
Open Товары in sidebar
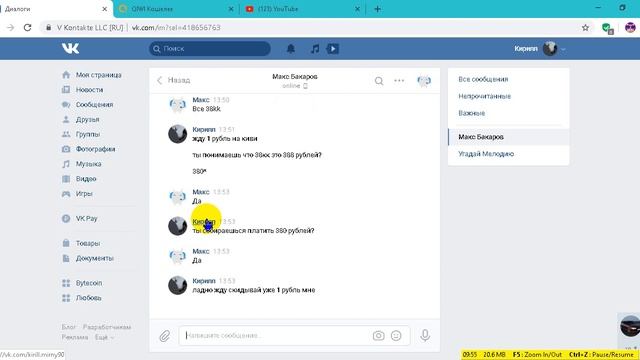[x=88, y=243]
